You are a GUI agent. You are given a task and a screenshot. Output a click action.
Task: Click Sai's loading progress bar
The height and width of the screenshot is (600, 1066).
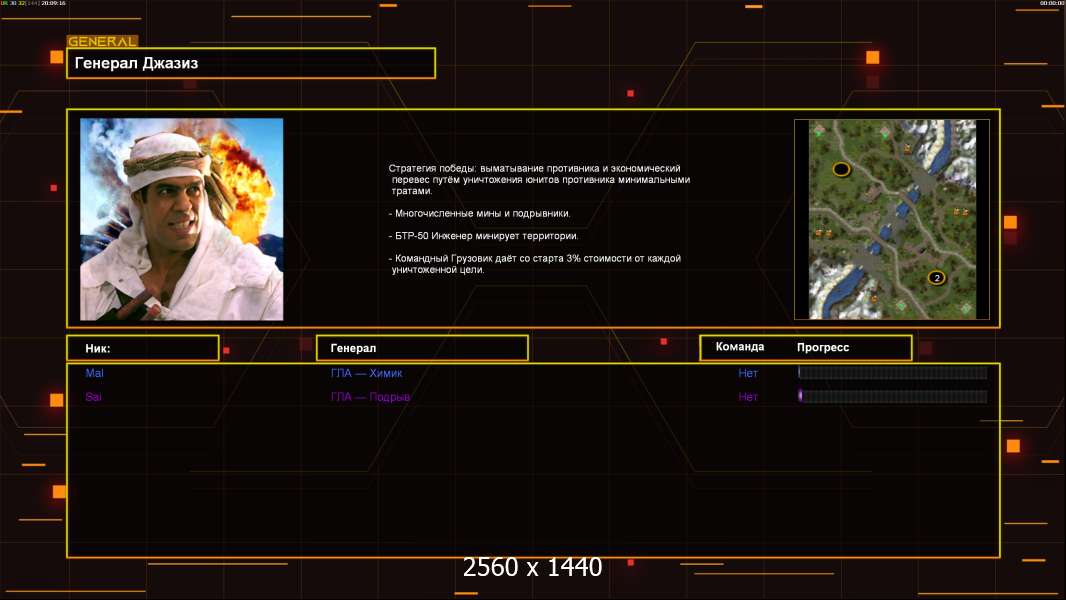coord(892,397)
